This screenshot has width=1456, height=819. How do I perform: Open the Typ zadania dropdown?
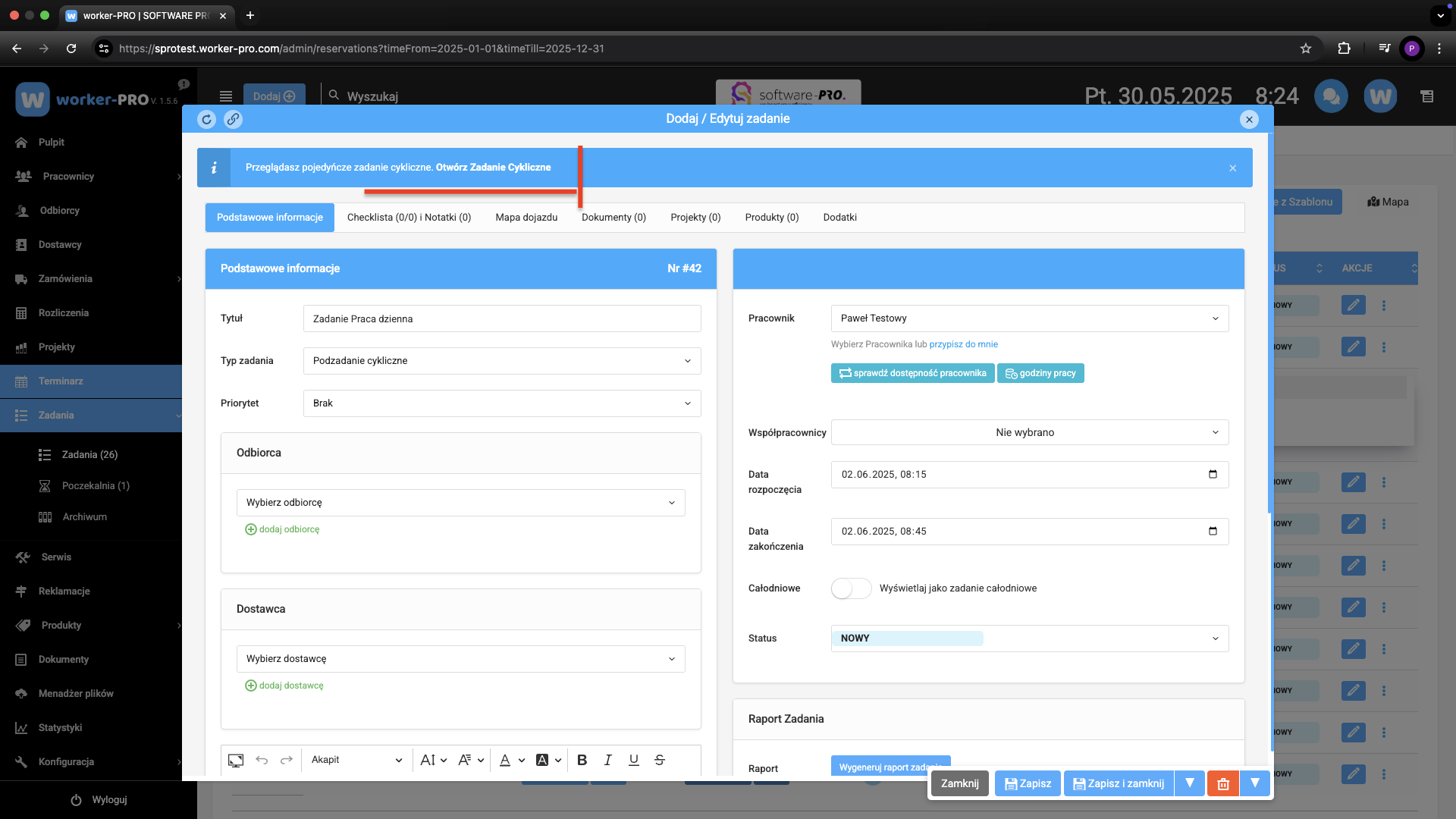pyautogui.click(x=501, y=361)
